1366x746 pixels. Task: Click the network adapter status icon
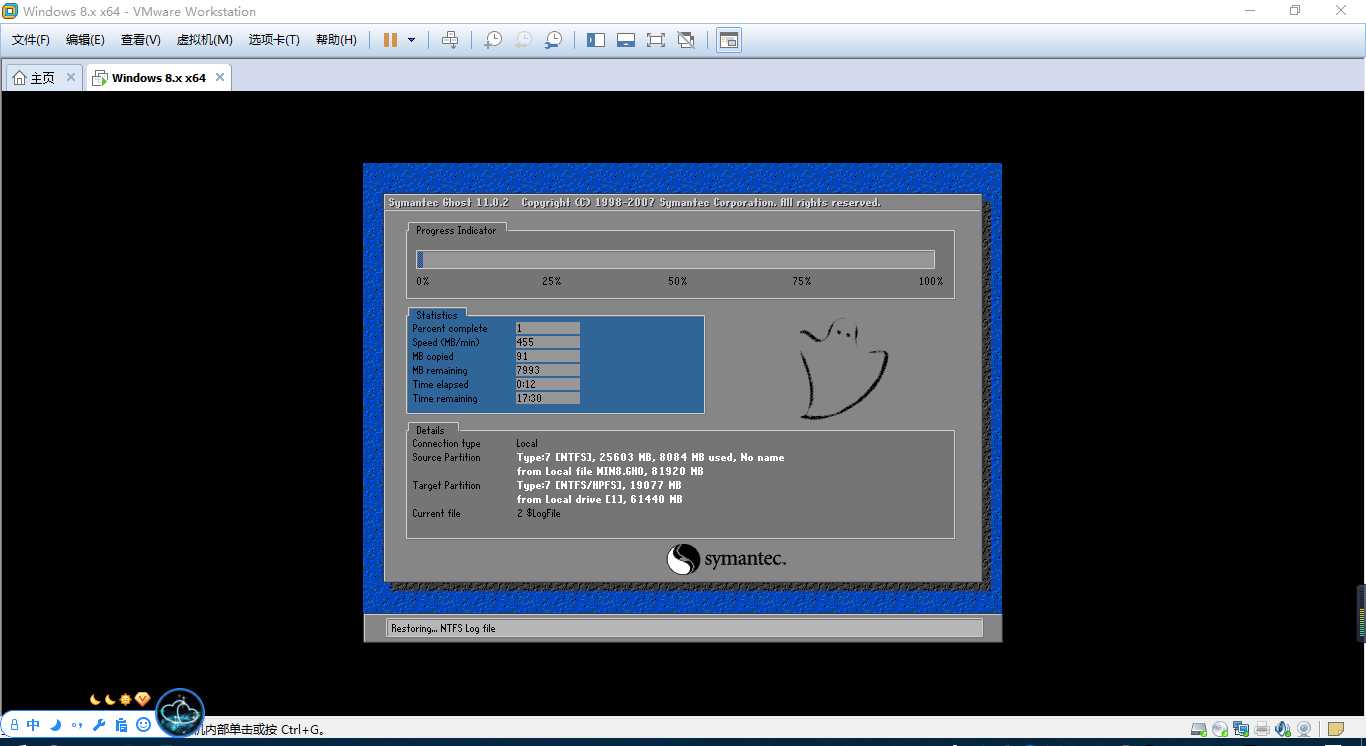1241,729
